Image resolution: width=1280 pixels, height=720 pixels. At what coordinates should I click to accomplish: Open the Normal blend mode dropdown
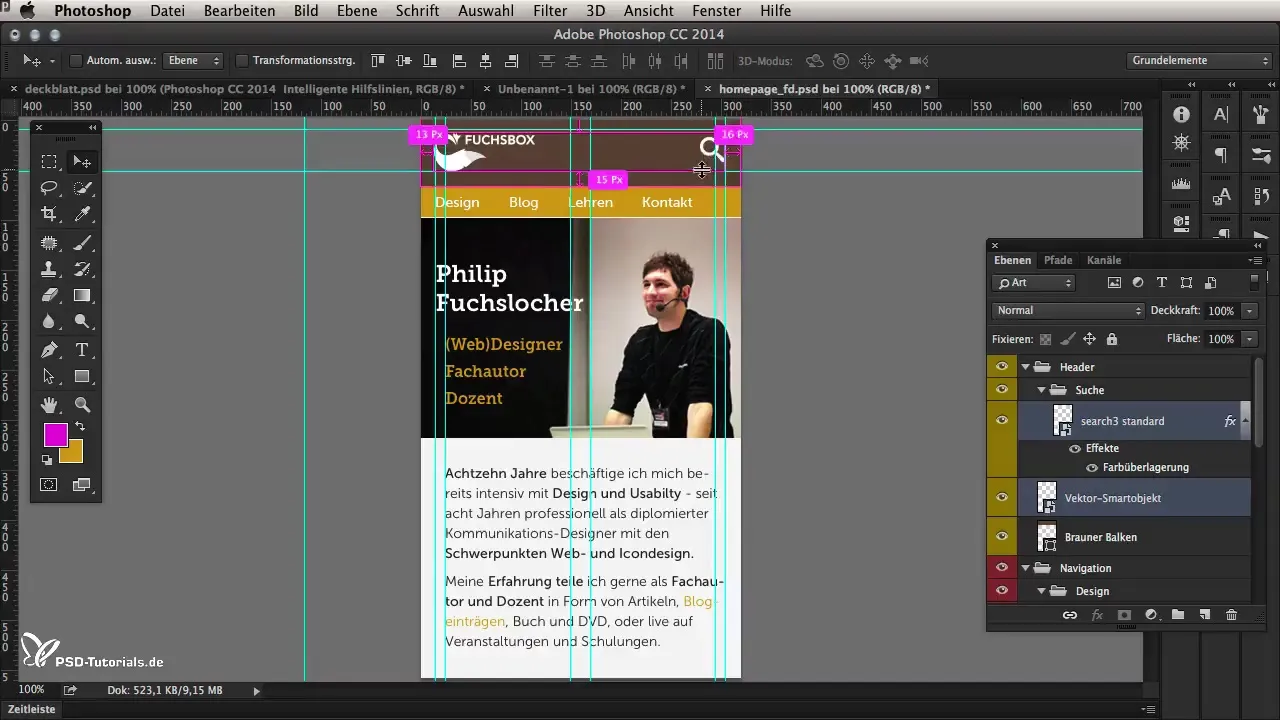(1067, 311)
